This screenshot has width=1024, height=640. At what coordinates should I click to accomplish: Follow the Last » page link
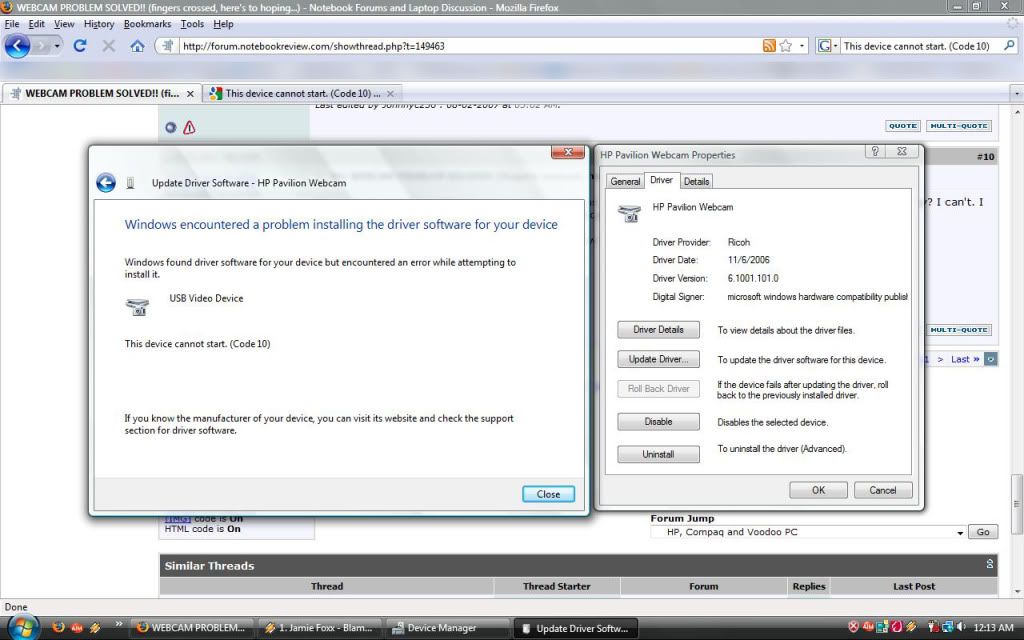tap(965, 359)
